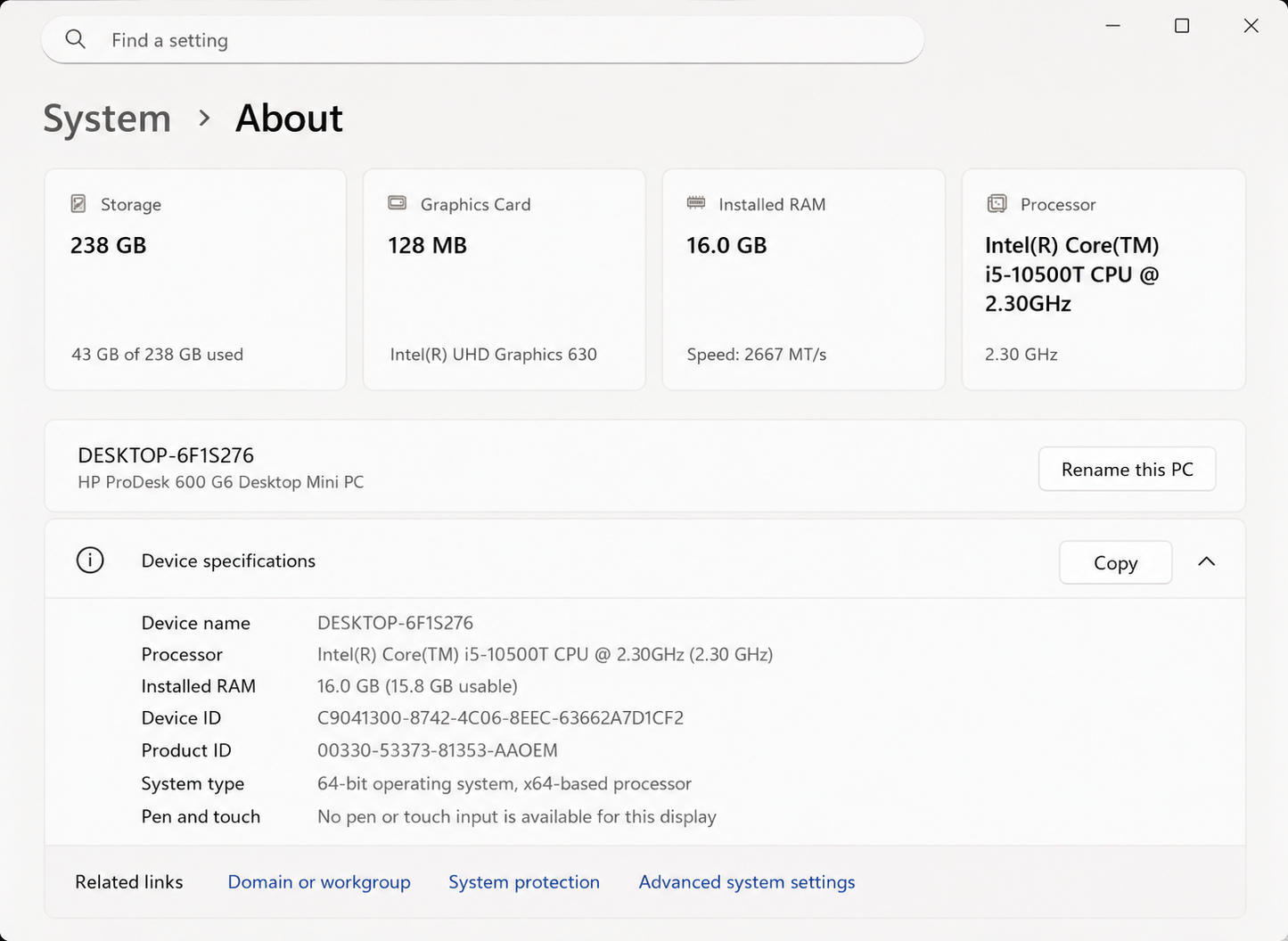Click the HP ProDesk 600 G6 model text
1288x941 pixels.
click(221, 482)
